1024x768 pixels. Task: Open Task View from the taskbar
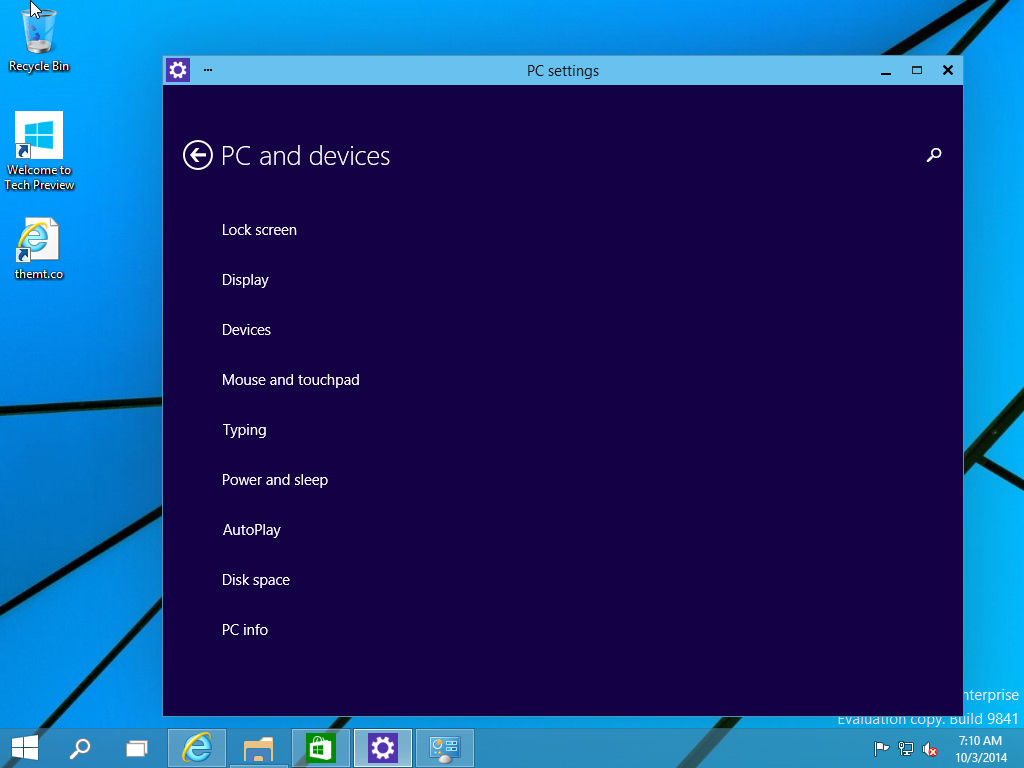click(137, 747)
